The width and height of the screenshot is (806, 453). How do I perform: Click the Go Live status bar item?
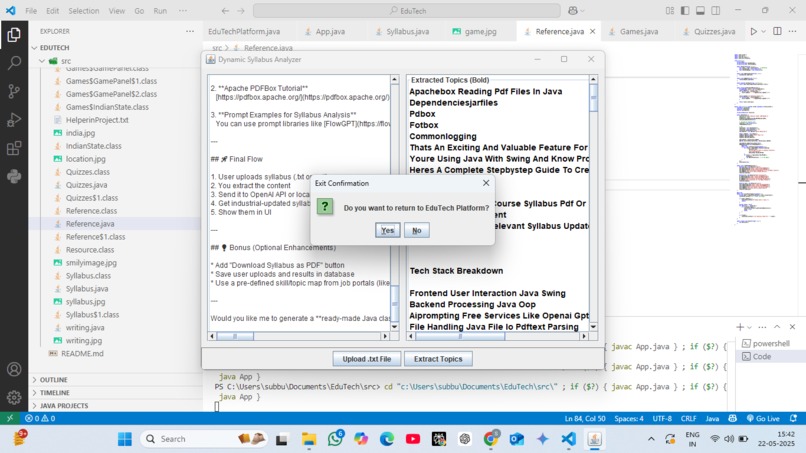[x=763, y=419]
